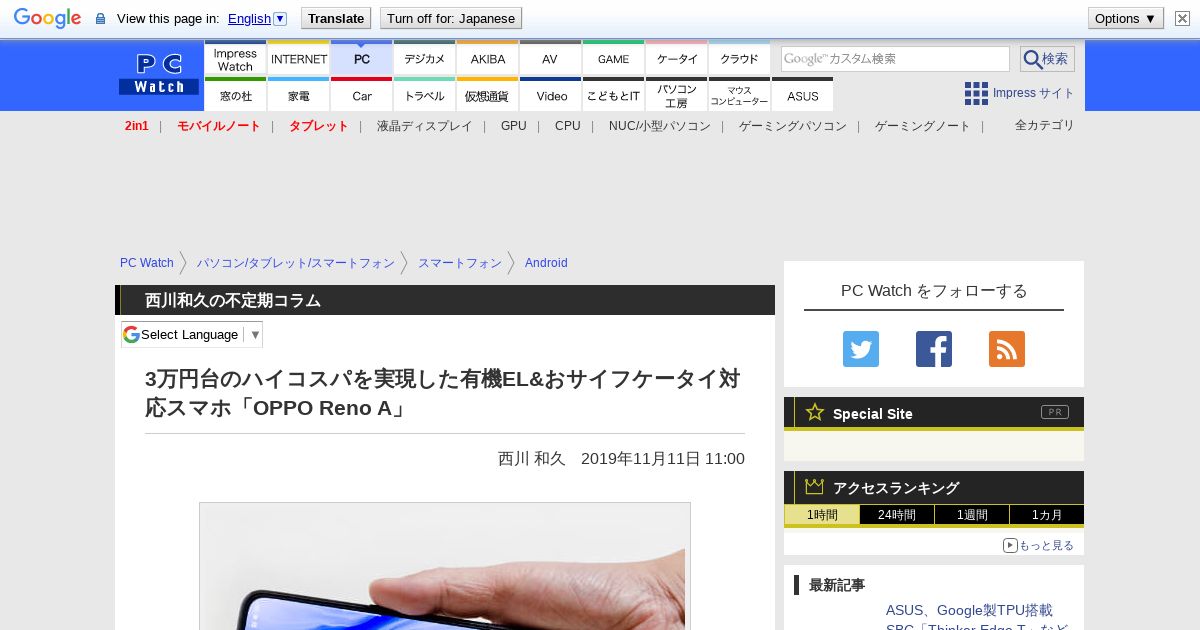Screen dimensions: 1200x630
Task: Go to the GPU category
Action: coord(514,126)
